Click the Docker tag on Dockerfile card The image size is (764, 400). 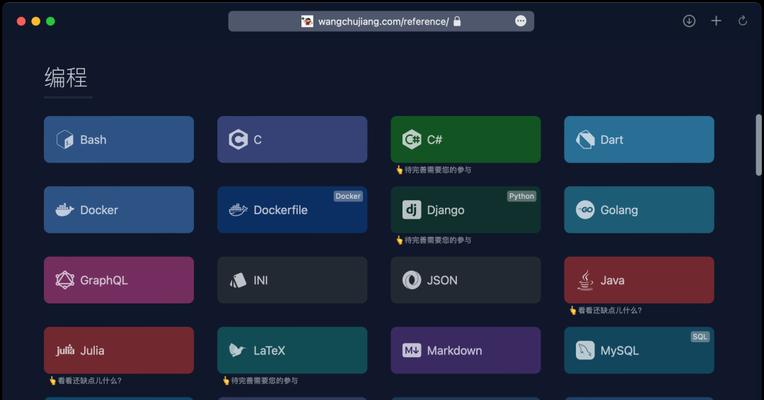(348, 196)
